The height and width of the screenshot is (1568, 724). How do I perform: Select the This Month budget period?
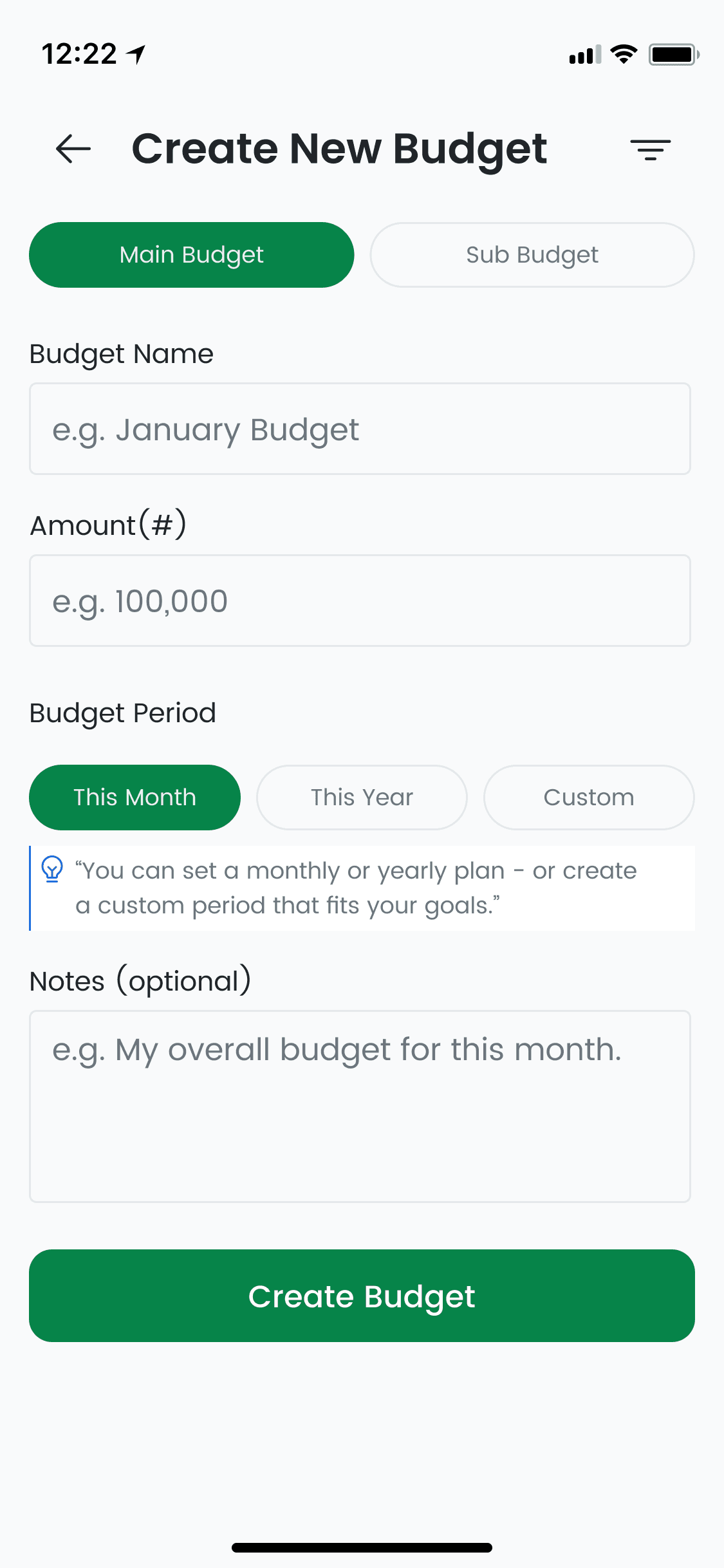pos(135,798)
